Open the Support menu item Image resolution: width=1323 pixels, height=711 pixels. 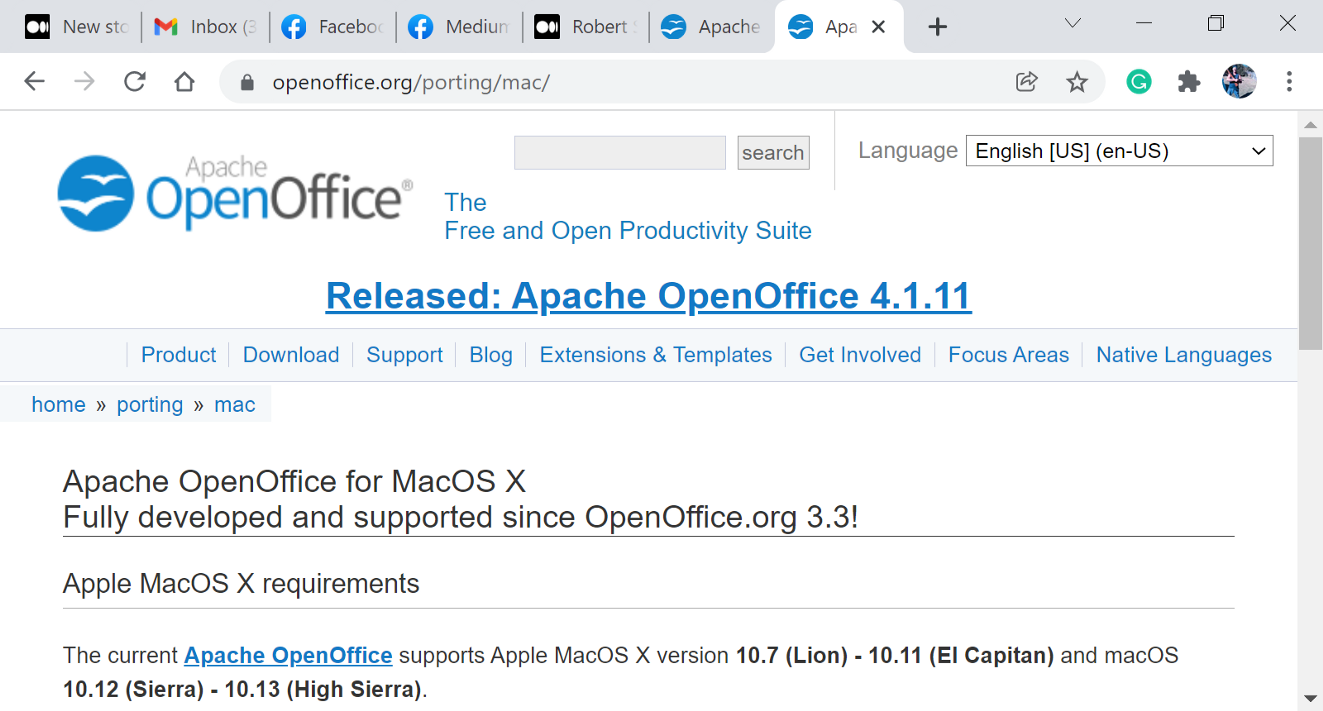(405, 355)
